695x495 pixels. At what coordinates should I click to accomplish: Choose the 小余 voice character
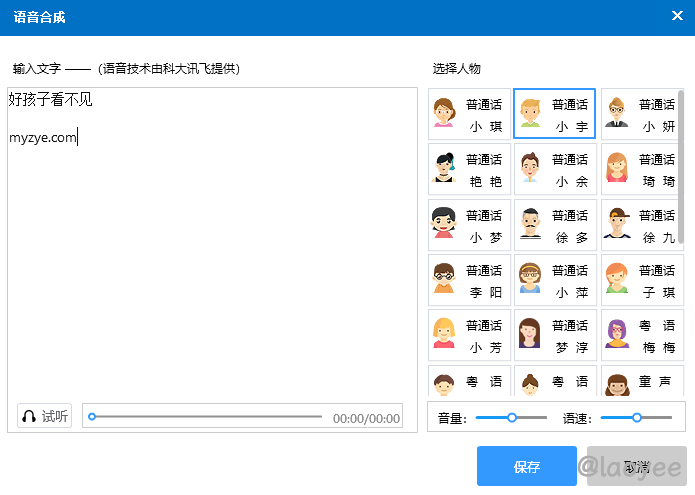(555, 170)
